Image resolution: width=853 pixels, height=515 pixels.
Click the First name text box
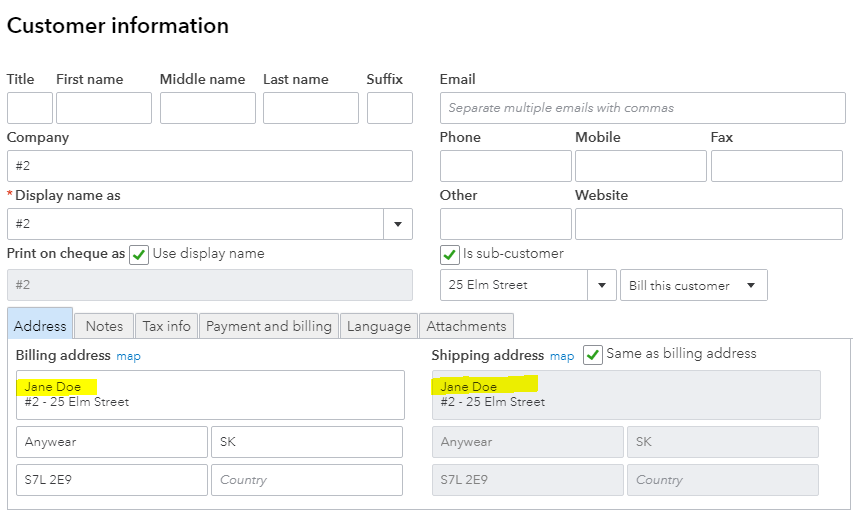tap(104, 108)
